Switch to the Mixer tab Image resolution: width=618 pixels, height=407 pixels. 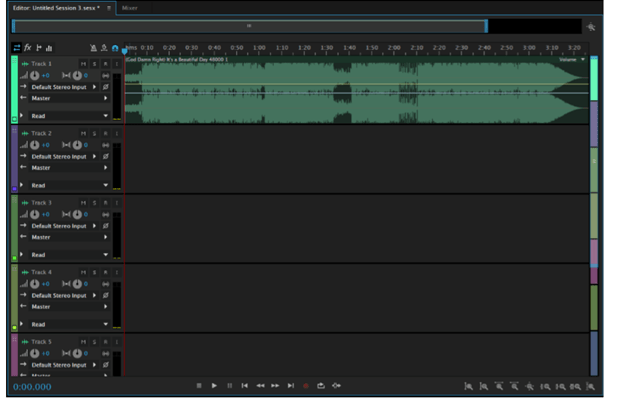129,7
